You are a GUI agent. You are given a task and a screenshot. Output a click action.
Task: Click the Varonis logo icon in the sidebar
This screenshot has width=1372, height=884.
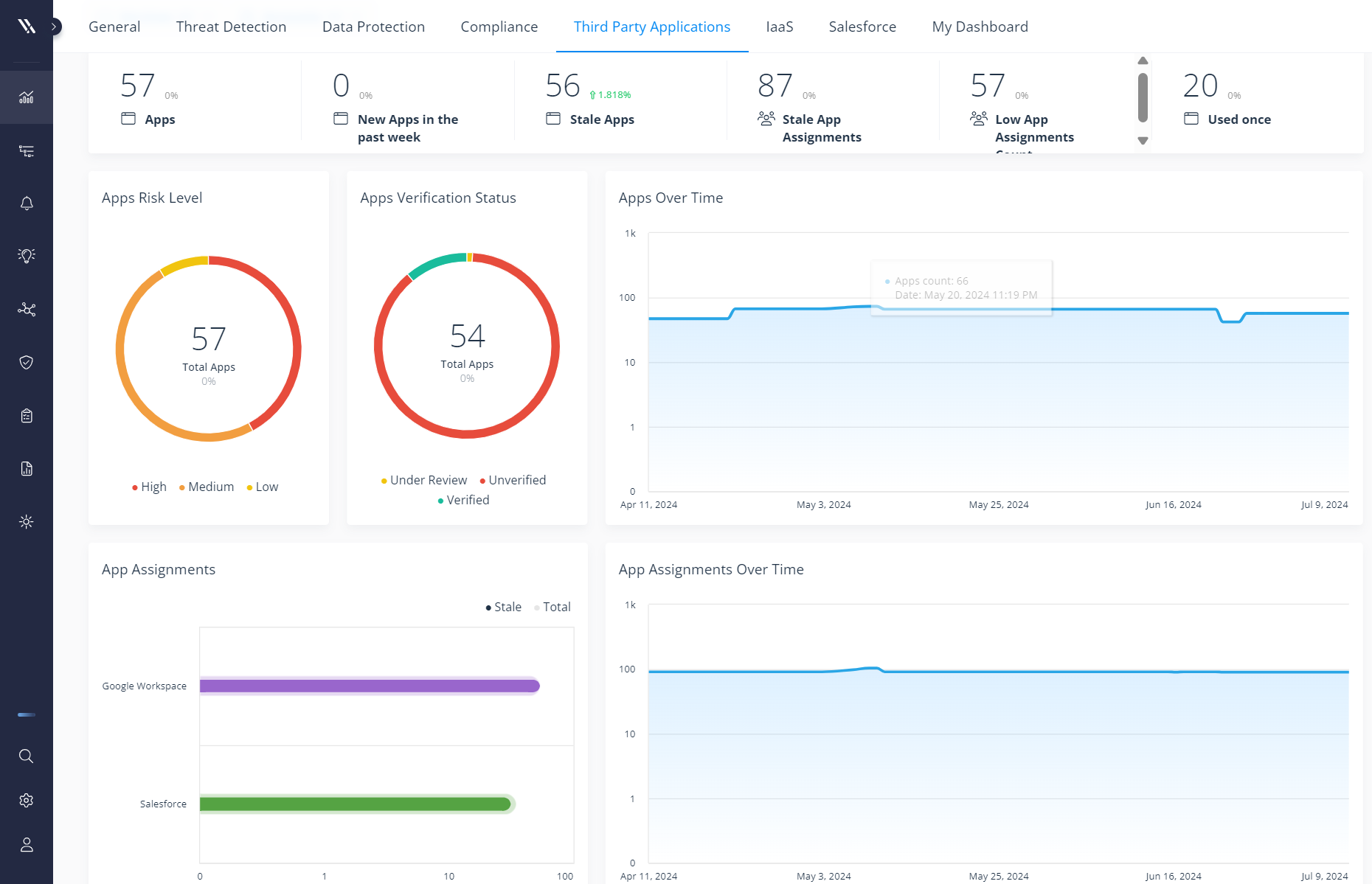(27, 27)
